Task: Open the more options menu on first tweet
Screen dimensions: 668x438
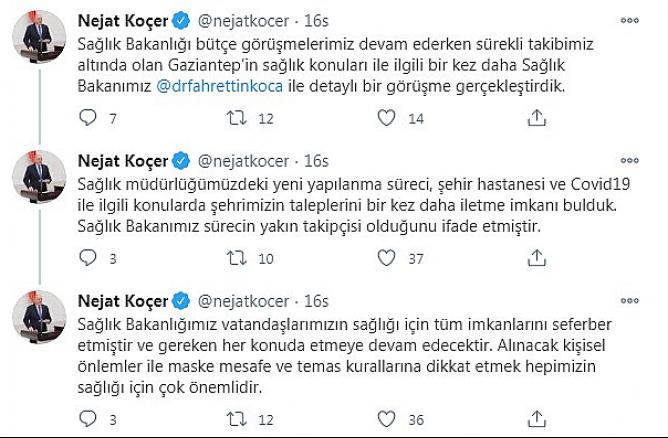Action: point(630,20)
